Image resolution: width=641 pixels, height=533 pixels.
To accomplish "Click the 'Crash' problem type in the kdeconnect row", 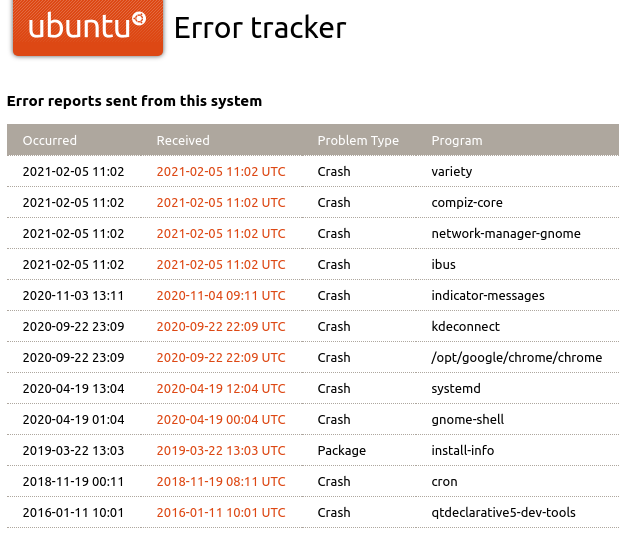I will pyautogui.click(x=334, y=327).
